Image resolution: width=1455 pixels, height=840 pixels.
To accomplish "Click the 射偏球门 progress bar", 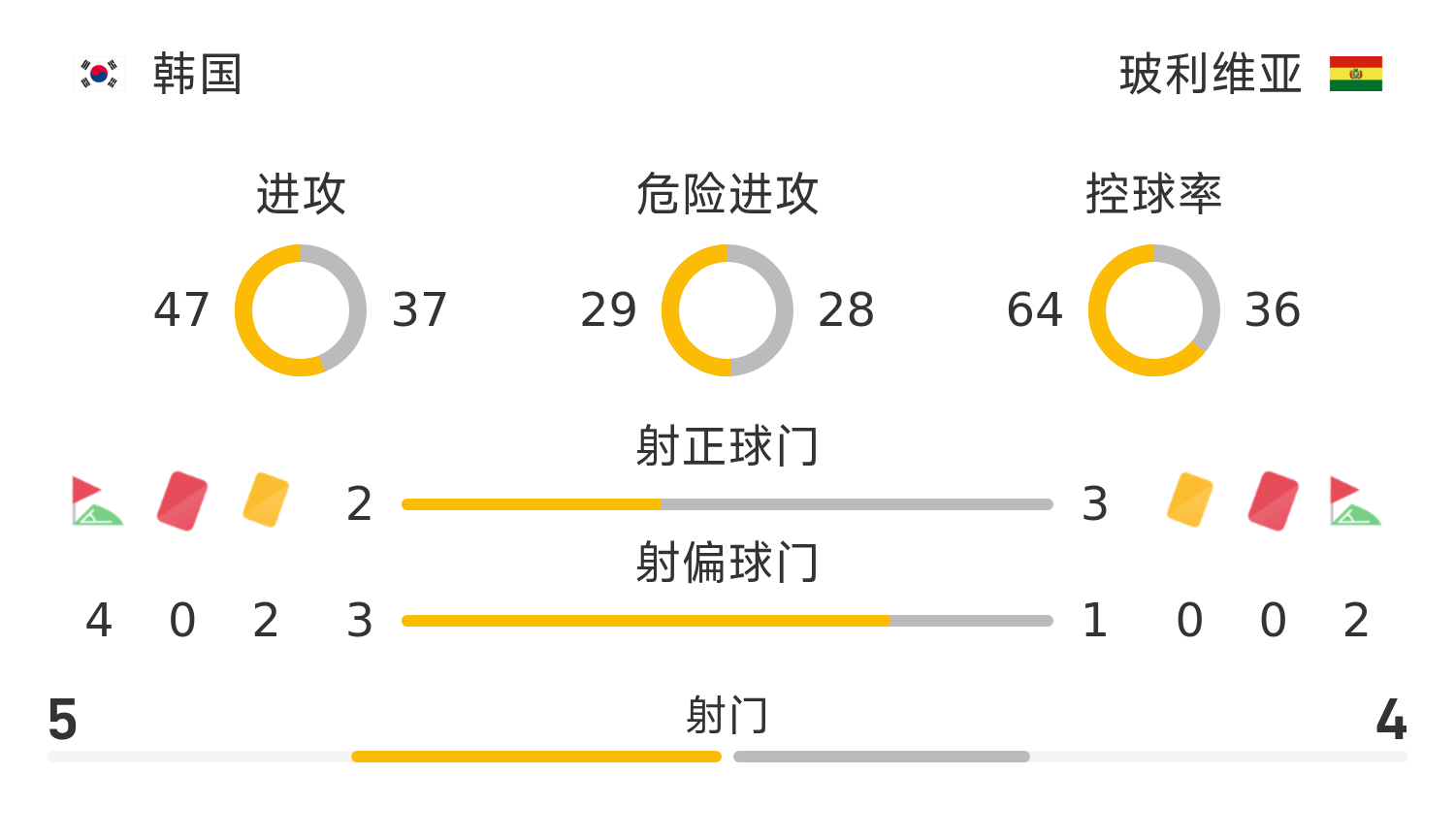I will pos(727,621).
